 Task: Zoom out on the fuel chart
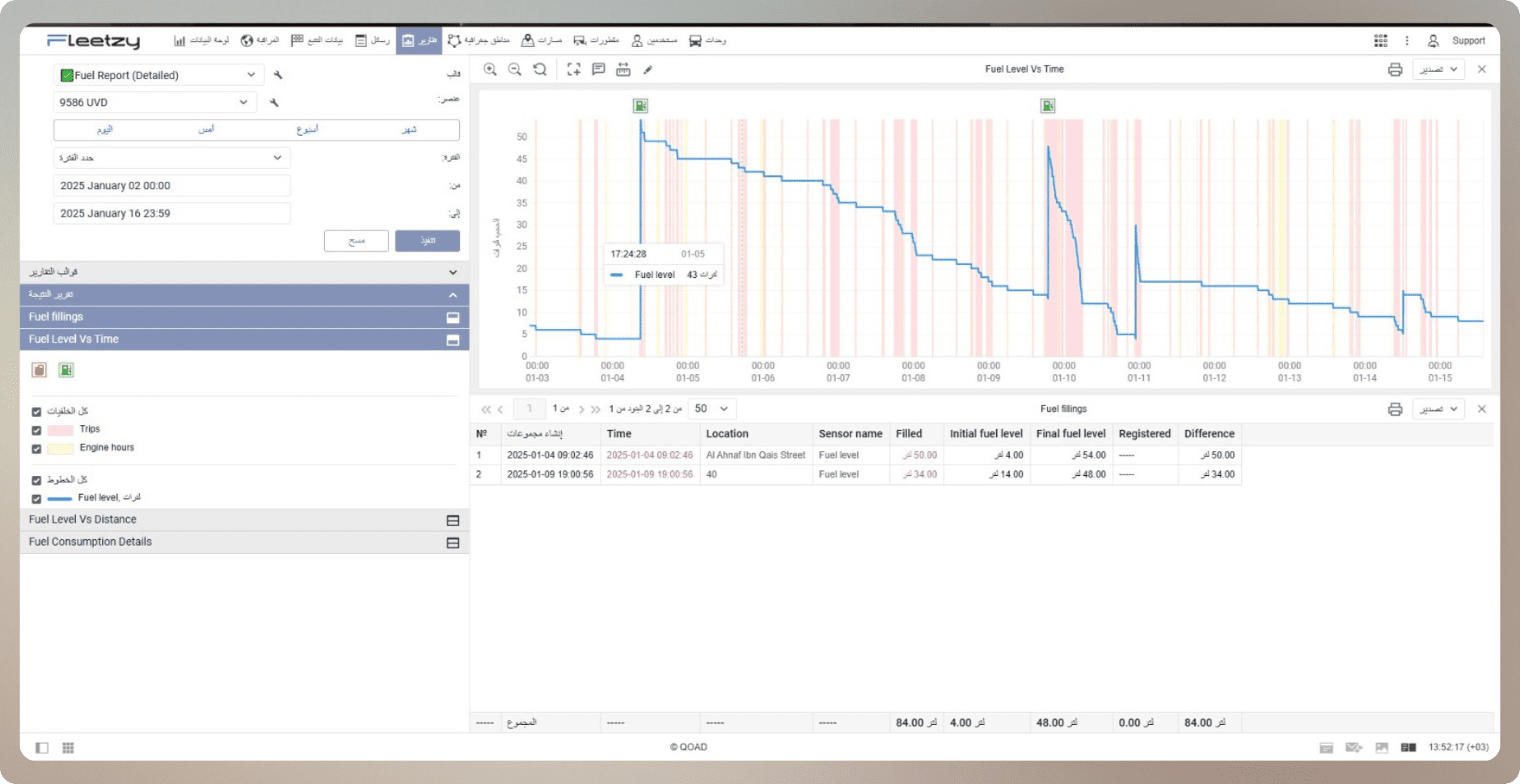tap(515, 70)
